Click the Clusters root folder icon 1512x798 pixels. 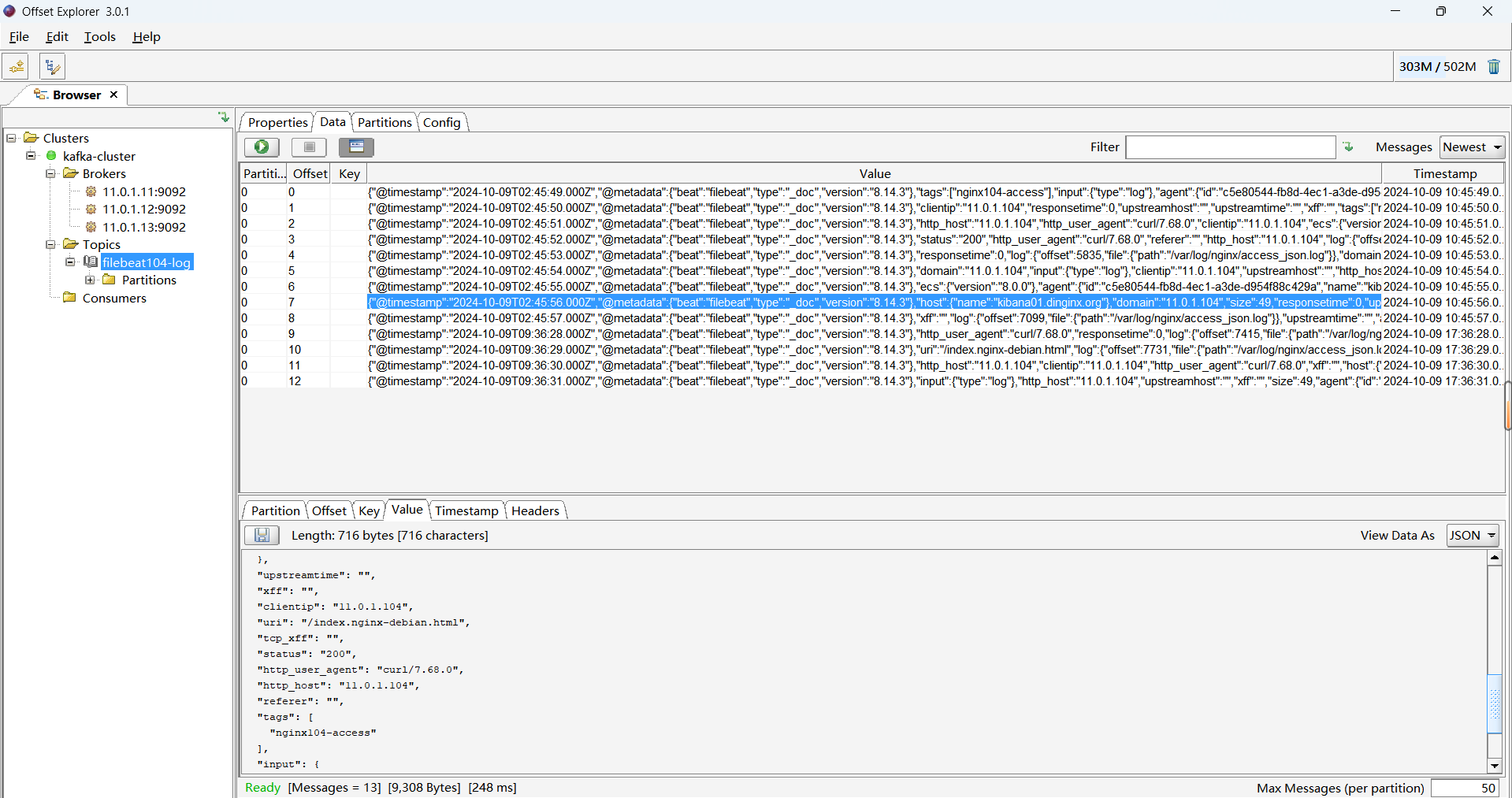pos(32,138)
